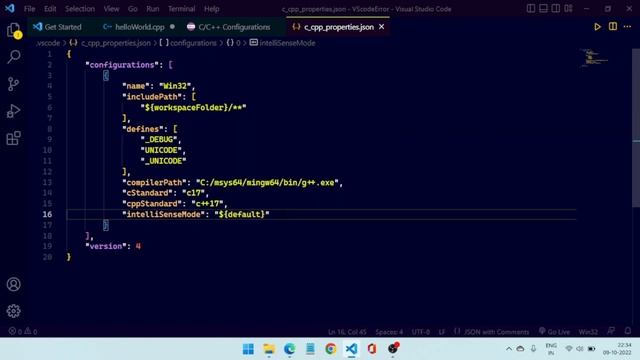This screenshot has width=640, height=360.
Task: Open the Windows Start menu
Action: point(248,349)
